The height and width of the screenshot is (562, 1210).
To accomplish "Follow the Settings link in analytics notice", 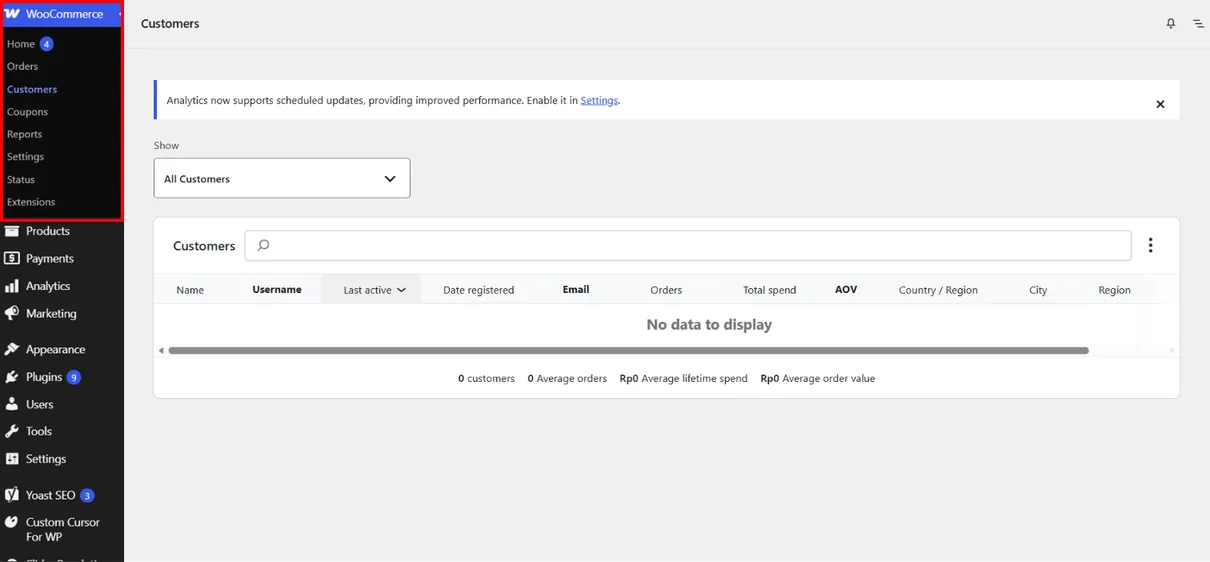I will (599, 100).
